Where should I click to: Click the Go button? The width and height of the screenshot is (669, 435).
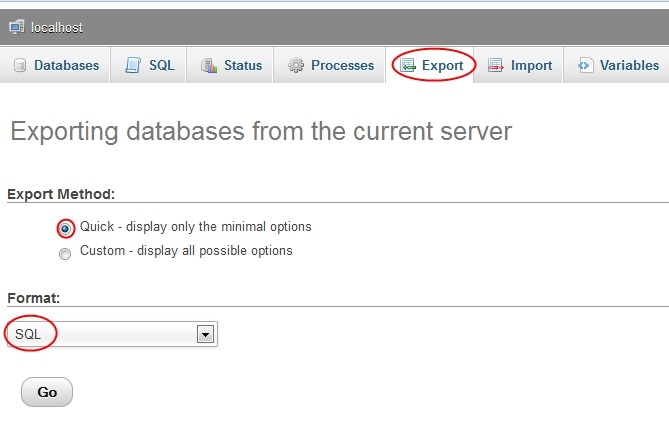point(47,392)
